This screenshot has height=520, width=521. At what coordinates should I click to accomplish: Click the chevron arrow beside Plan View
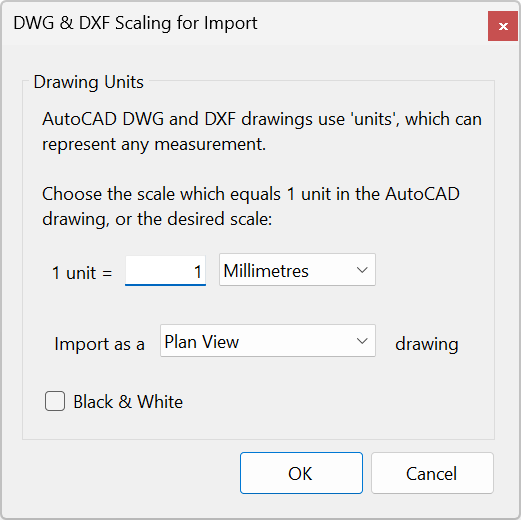coord(362,341)
